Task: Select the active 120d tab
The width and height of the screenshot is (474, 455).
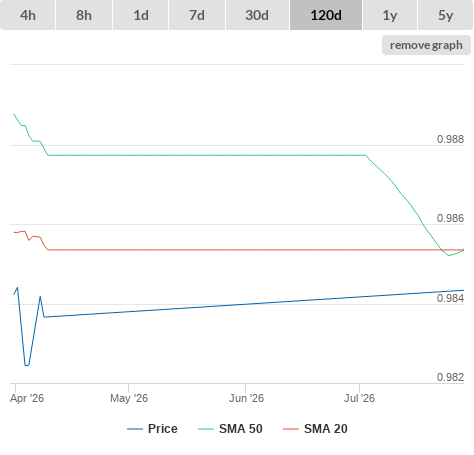Action: click(x=326, y=15)
